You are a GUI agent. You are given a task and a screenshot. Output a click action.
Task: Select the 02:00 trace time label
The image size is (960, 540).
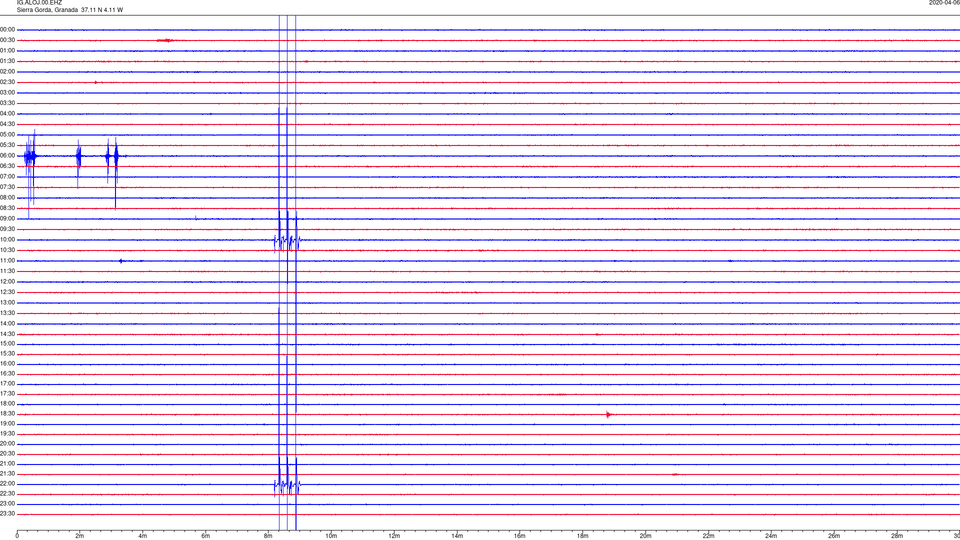click(x=7, y=72)
